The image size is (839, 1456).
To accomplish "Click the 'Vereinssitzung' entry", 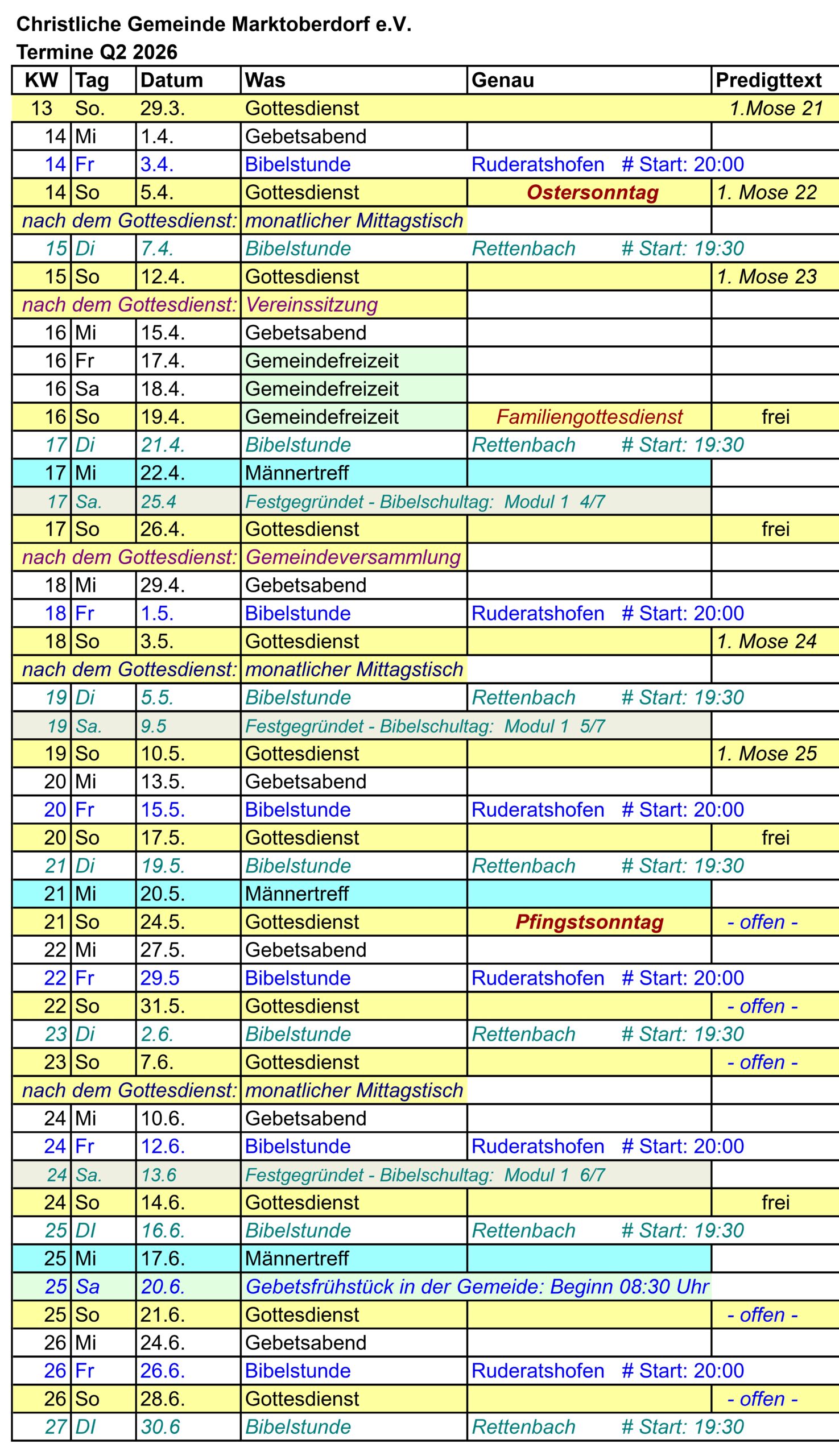I will [x=312, y=305].
